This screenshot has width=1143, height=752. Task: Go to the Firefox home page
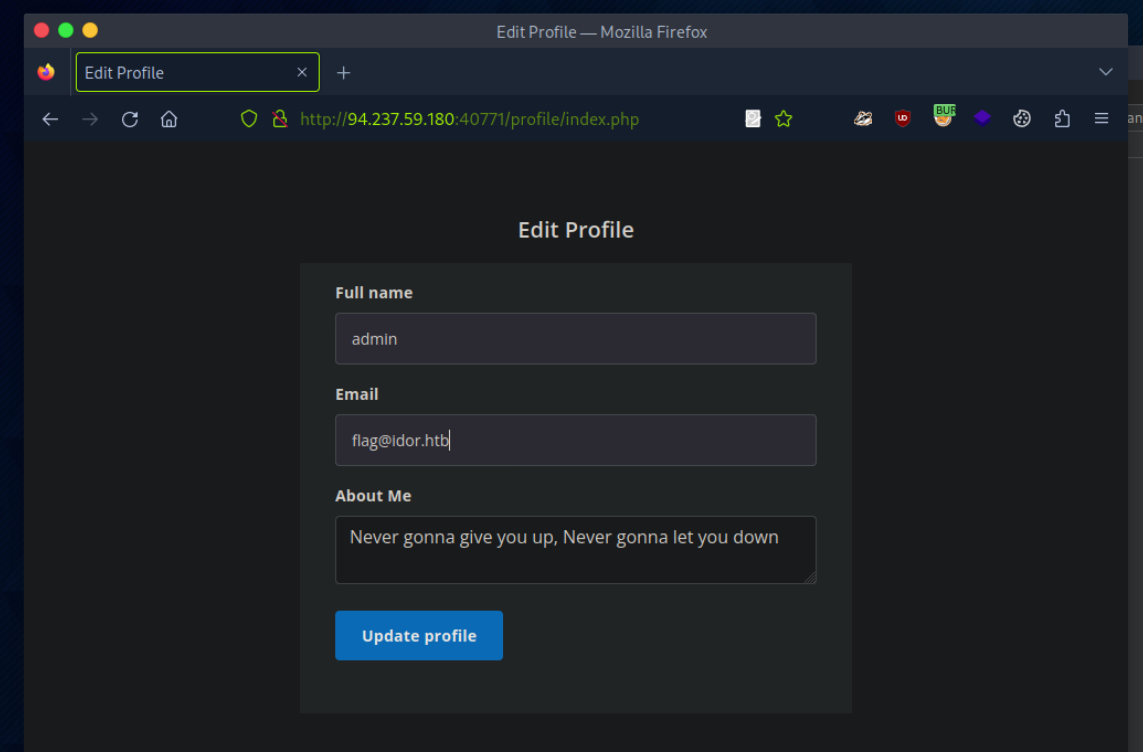click(169, 119)
